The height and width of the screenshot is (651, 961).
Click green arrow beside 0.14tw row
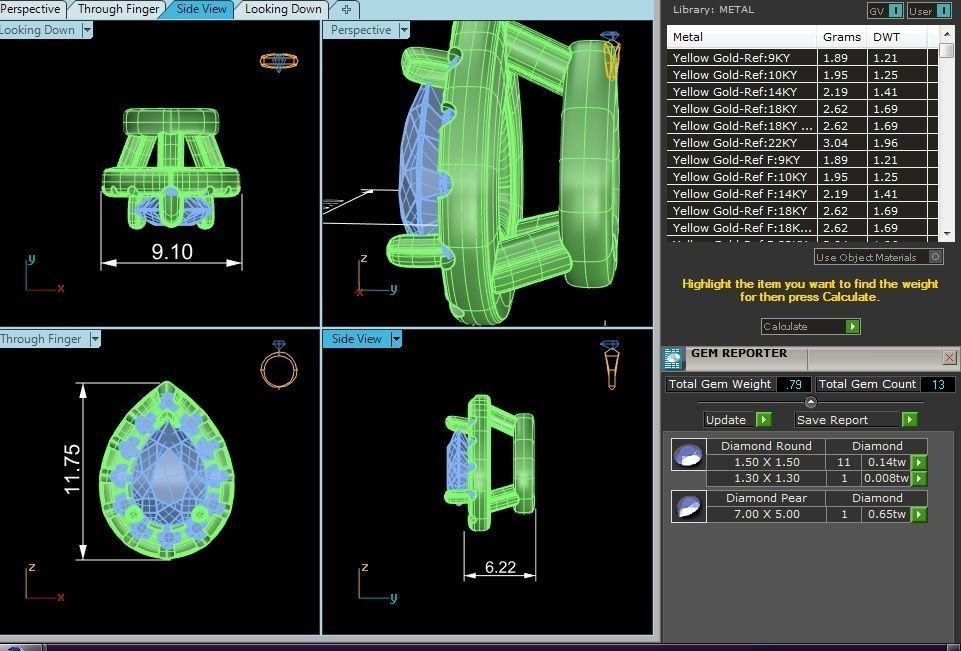[x=918, y=463]
